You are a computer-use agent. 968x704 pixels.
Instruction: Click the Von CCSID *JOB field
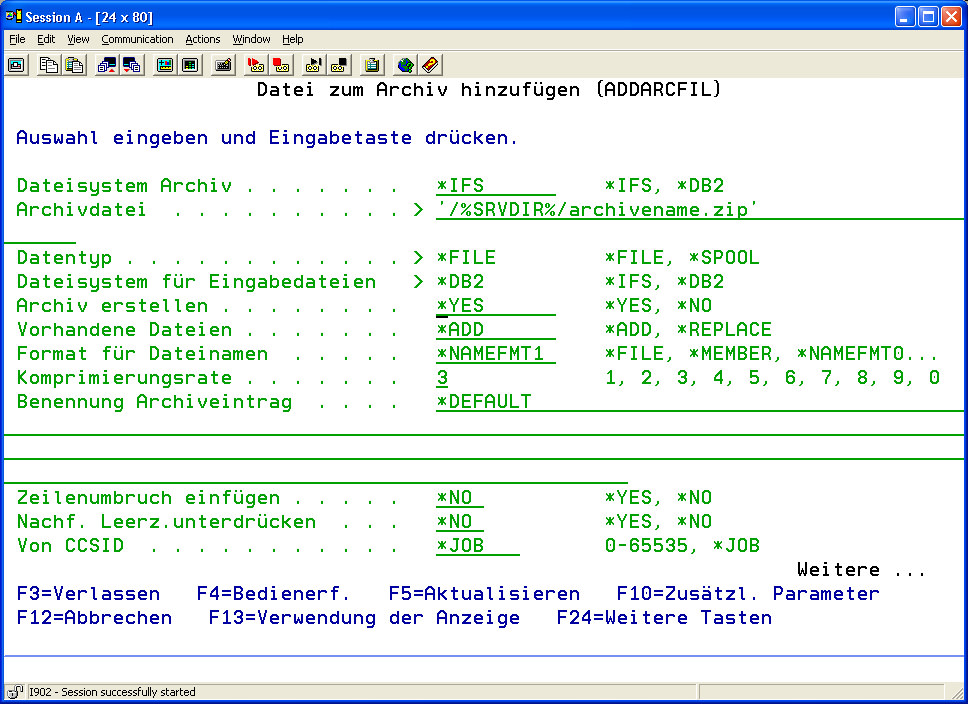coord(477,546)
